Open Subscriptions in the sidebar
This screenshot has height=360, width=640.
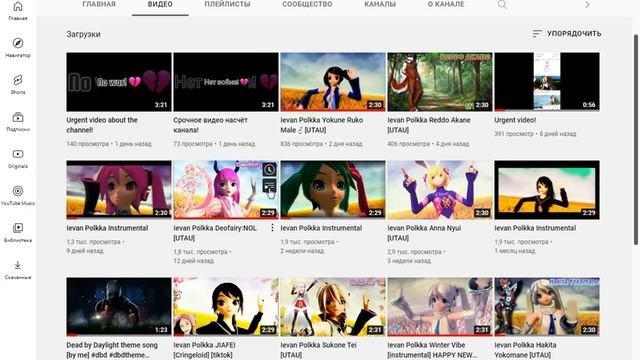18,117
